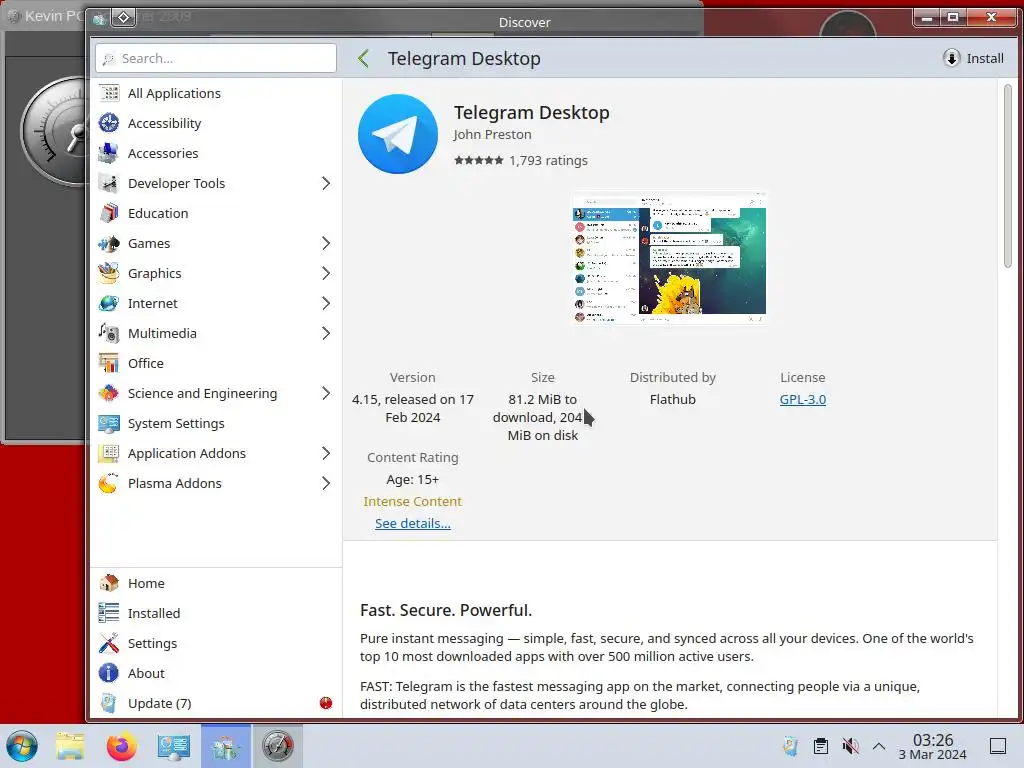1024x768 pixels.
Task: Click the Developer Tools category icon
Action: [109, 184]
